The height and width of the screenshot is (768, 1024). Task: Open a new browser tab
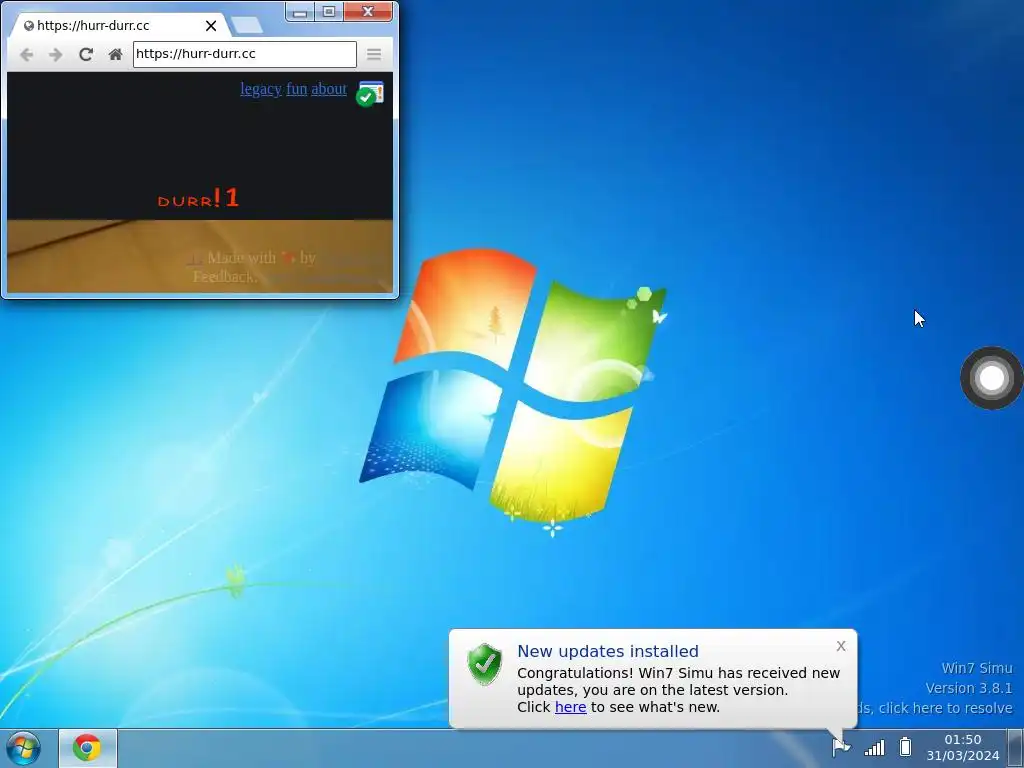point(247,25)
